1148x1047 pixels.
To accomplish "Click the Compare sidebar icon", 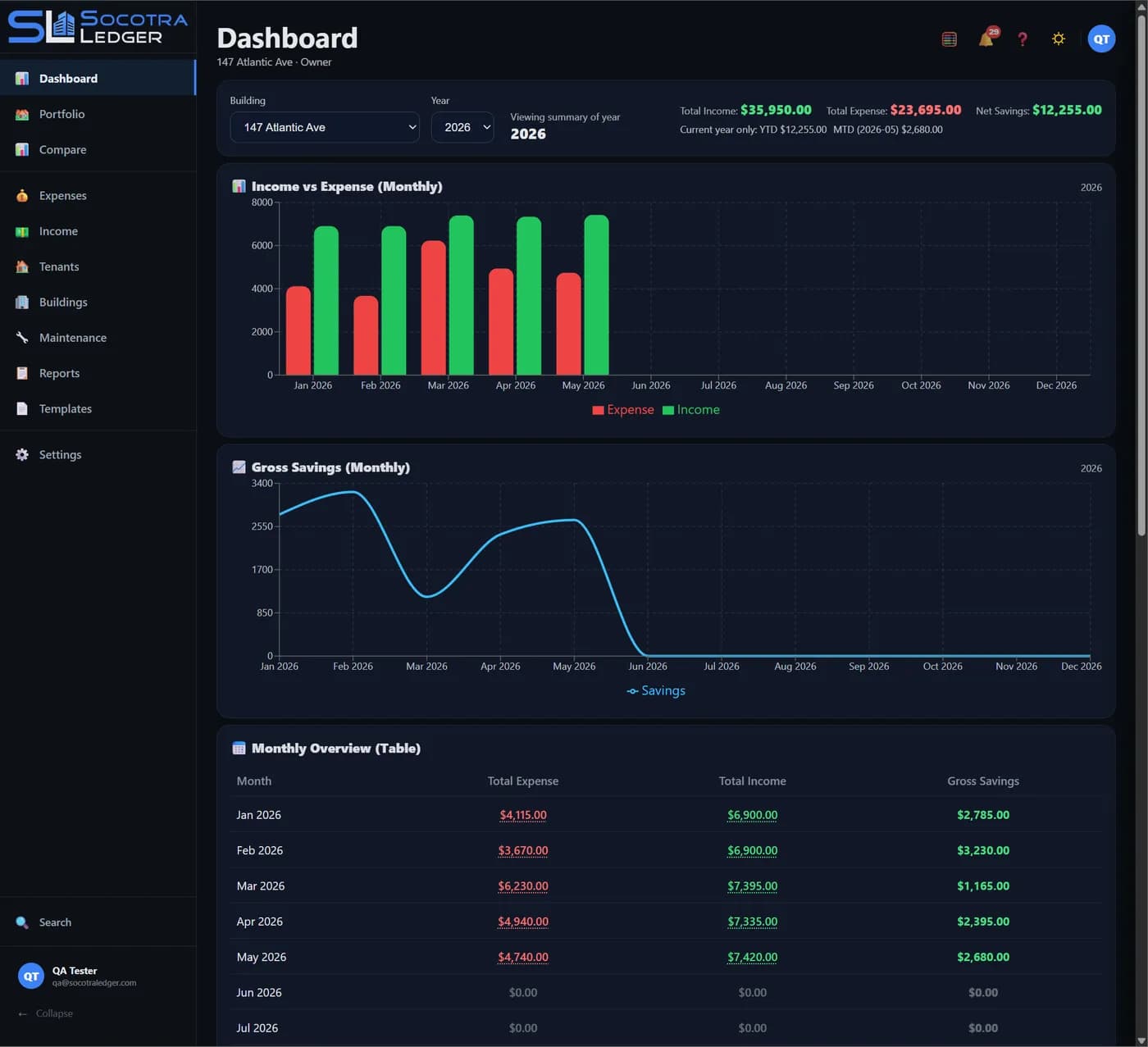I will pos(22,149).
